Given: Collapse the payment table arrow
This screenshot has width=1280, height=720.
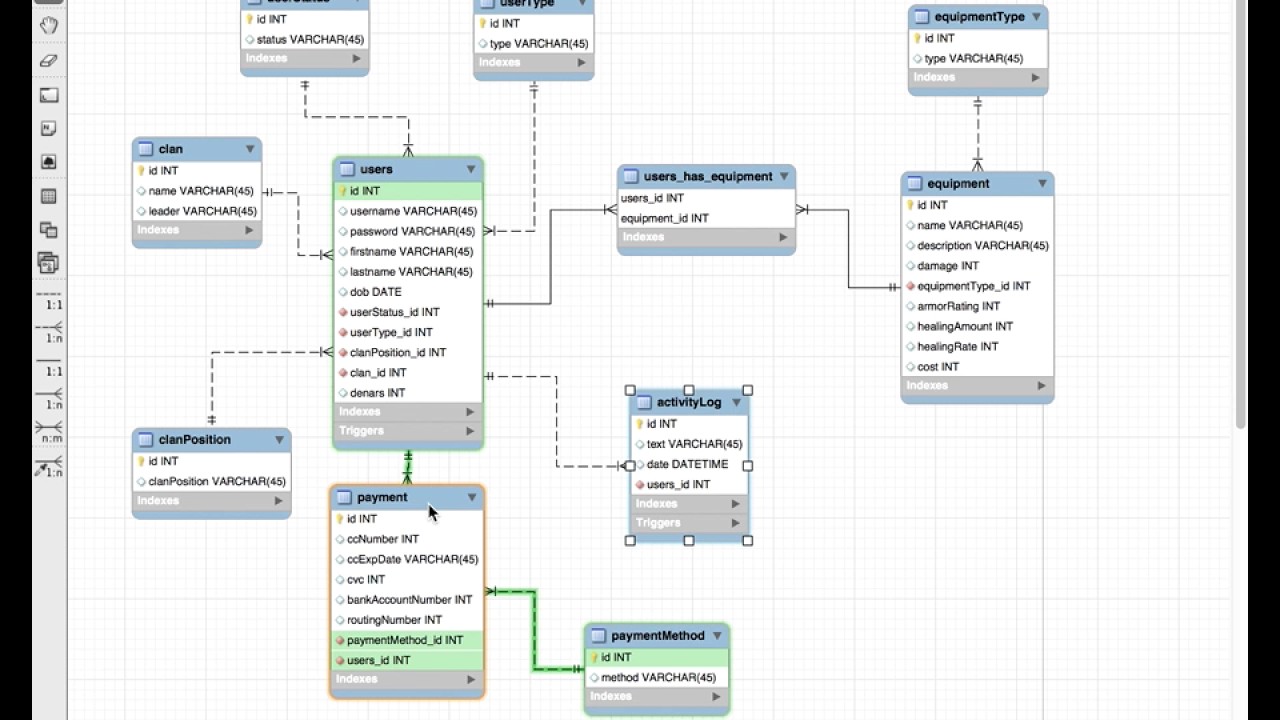Looking at the screenshot, I should point(472,497).
